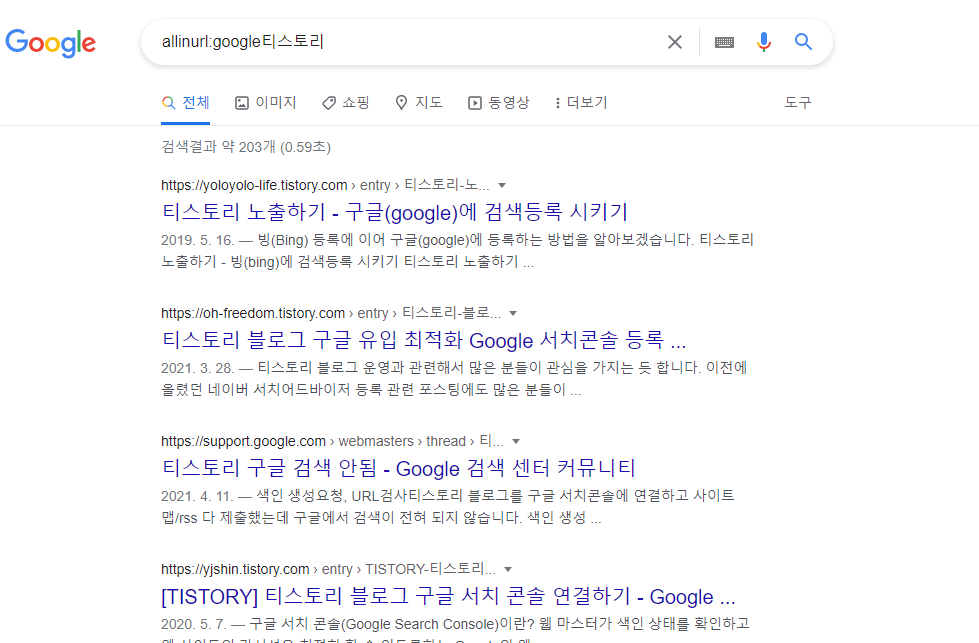Click snippet text dated 2021. 4. 11.
This screenshot has height=643, width=979.
tap(448, 506)
